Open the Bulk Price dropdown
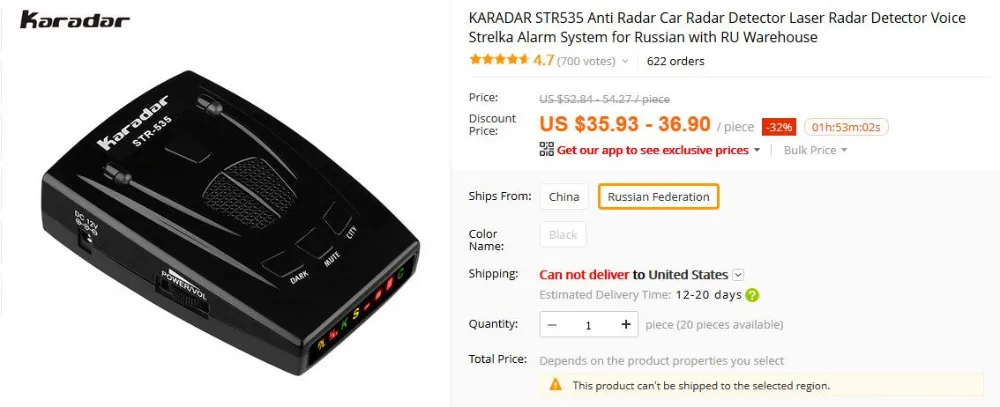Image resolution: width=1000 pixels, height=407 pixels. coord(815,150)
